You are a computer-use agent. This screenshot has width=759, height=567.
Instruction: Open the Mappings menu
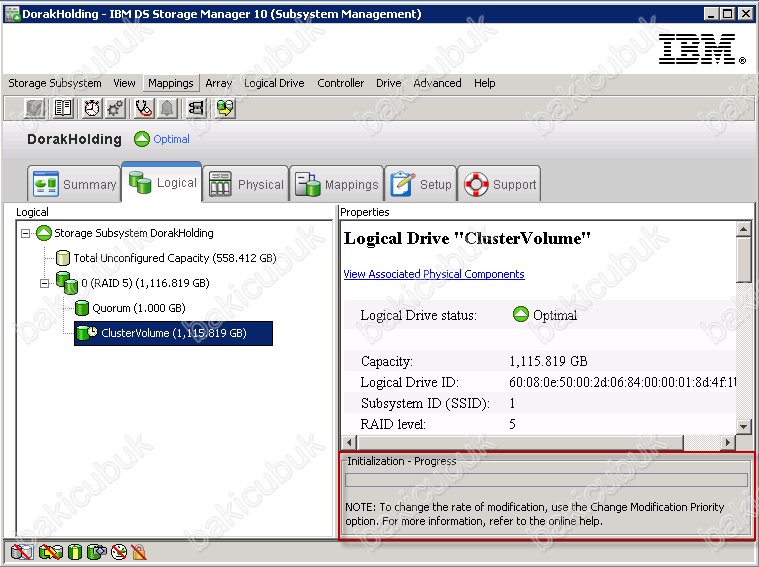pyautogui.click(x=171, y=83)
